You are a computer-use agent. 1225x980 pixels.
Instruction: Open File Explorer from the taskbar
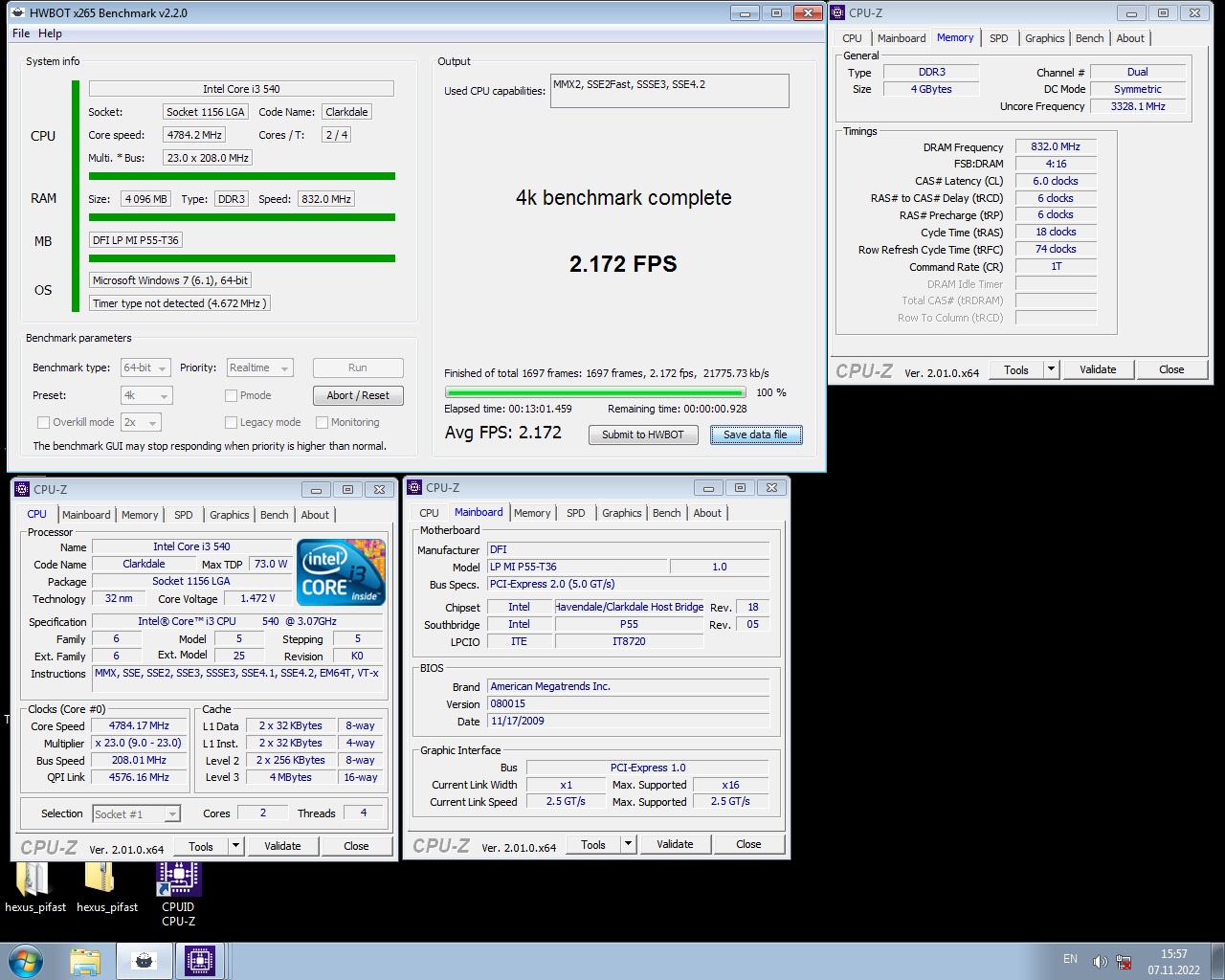(85, 961)
